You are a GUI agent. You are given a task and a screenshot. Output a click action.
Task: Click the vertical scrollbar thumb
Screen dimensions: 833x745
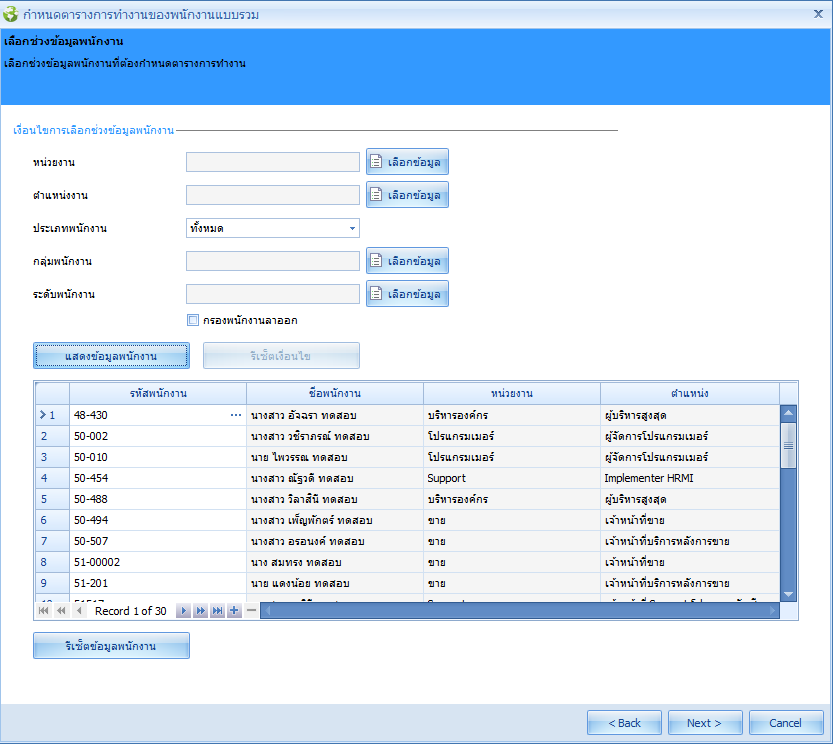point(788,445)
